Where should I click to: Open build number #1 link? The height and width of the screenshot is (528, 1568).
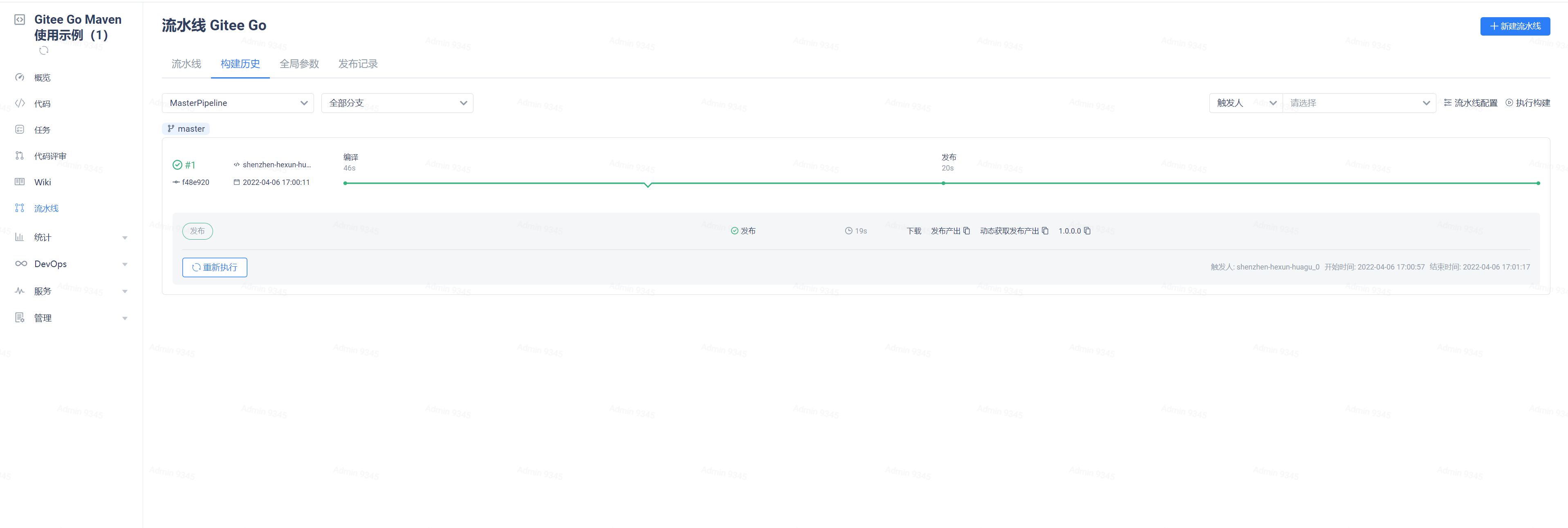pyautogui.click(x=190, y=165)
